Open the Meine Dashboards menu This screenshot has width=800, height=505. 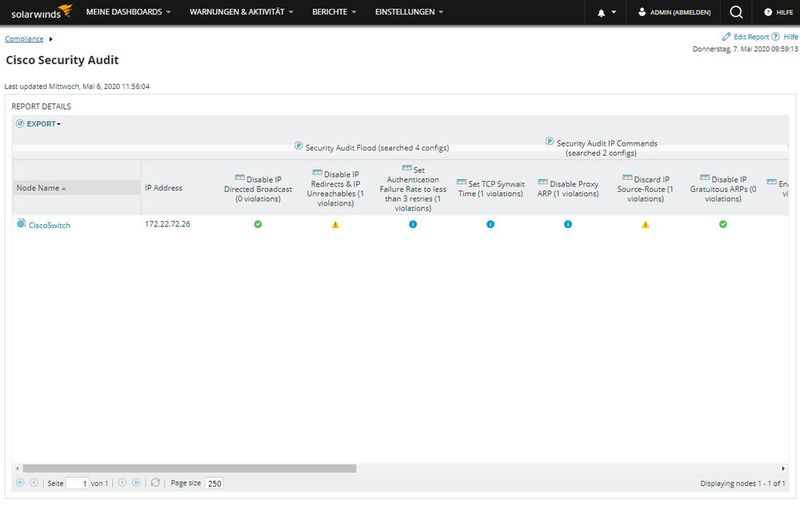pyautogui.click(x=128, y=12)
